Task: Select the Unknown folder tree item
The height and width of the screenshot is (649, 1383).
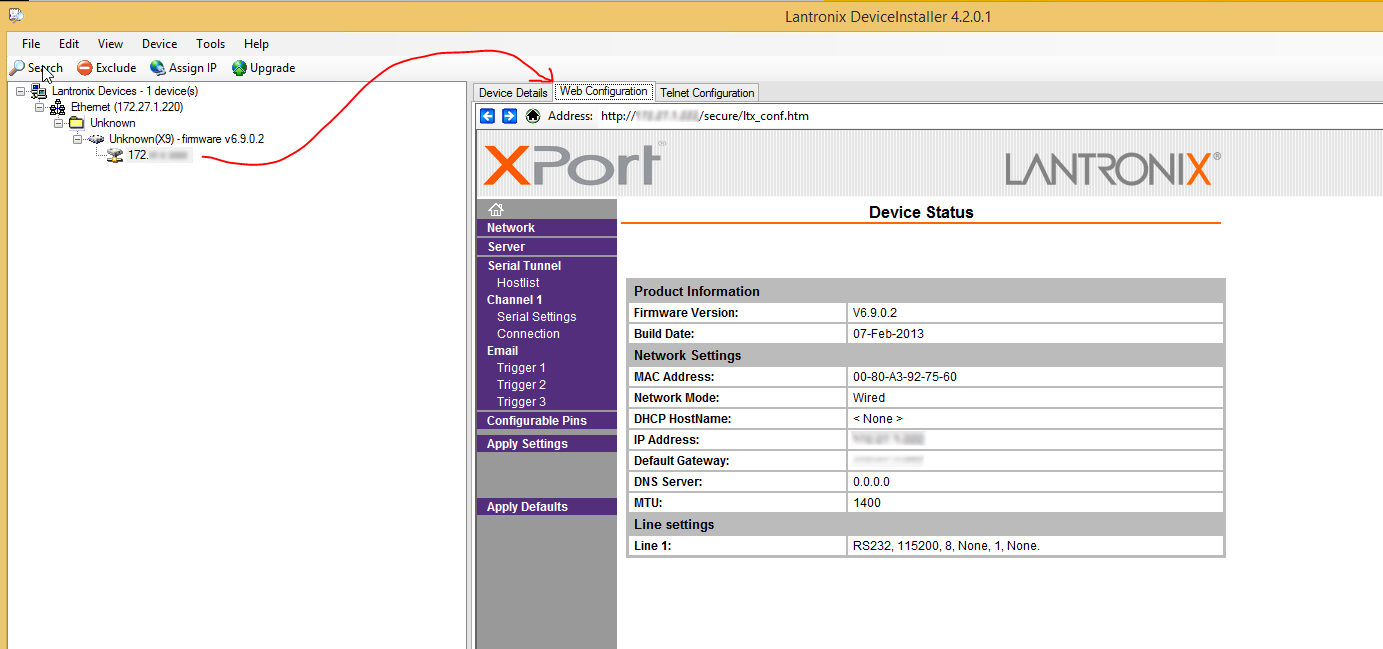Action: click(x=112, y=123)
